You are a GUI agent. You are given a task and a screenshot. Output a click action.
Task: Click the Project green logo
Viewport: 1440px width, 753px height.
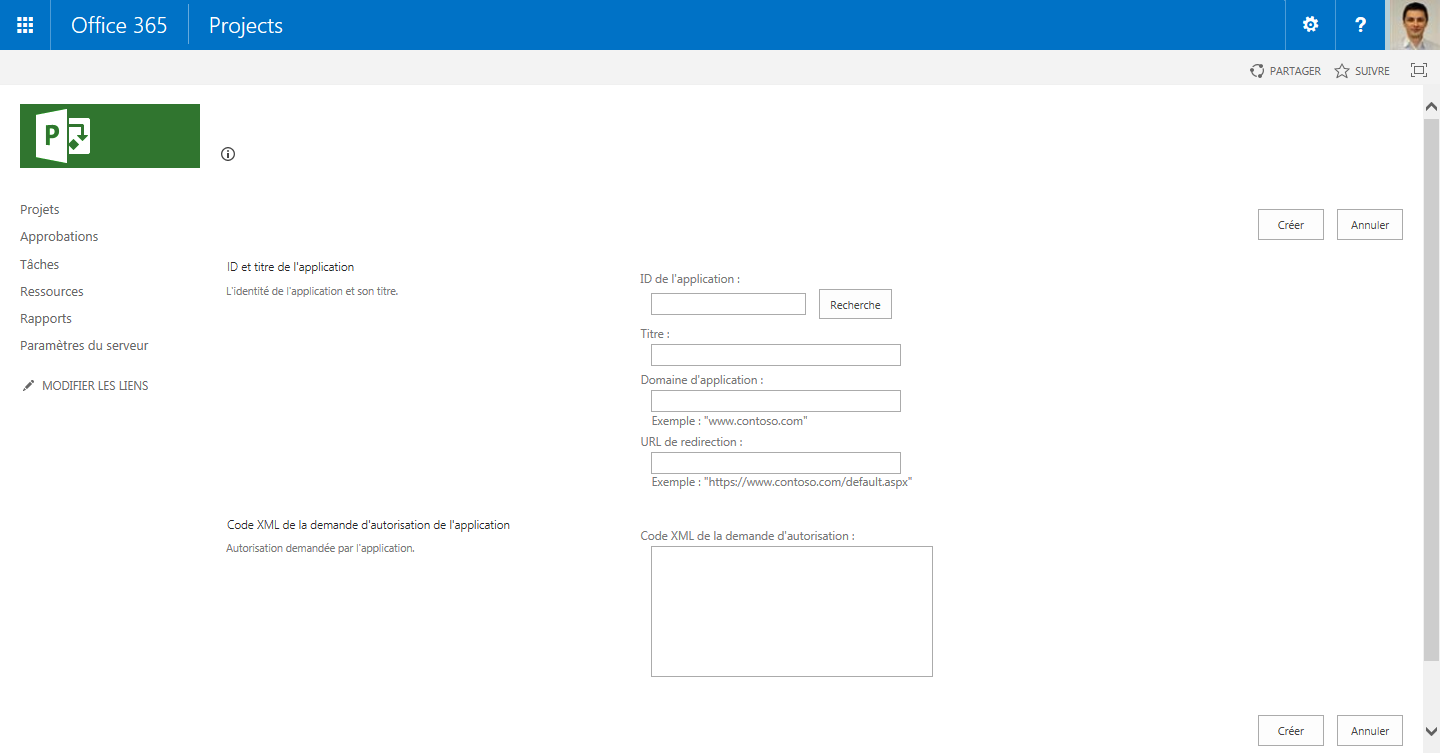110,136
